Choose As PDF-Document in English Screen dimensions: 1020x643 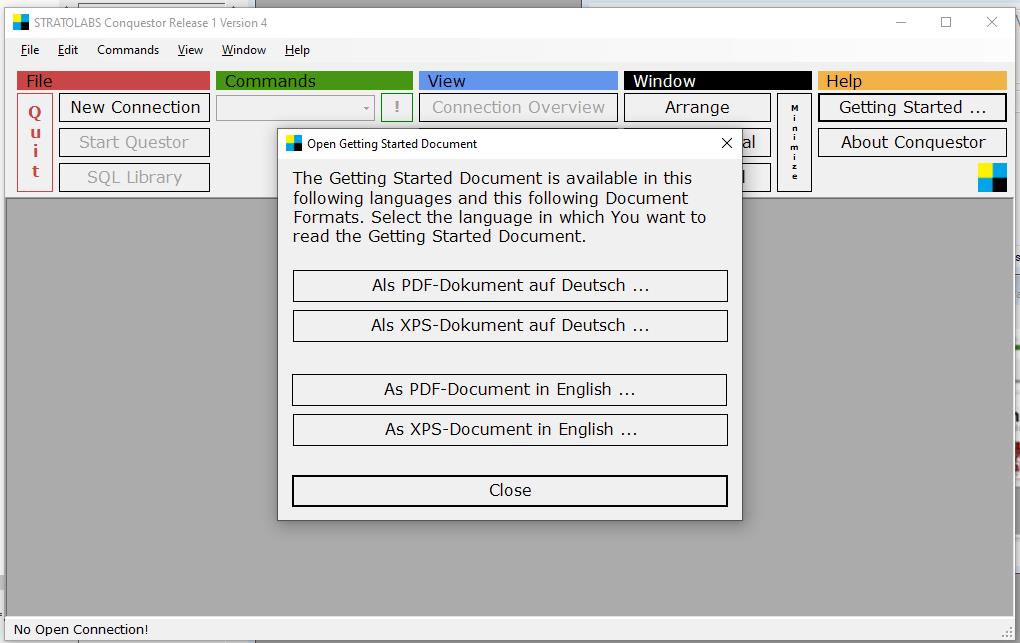coord(509,390)
